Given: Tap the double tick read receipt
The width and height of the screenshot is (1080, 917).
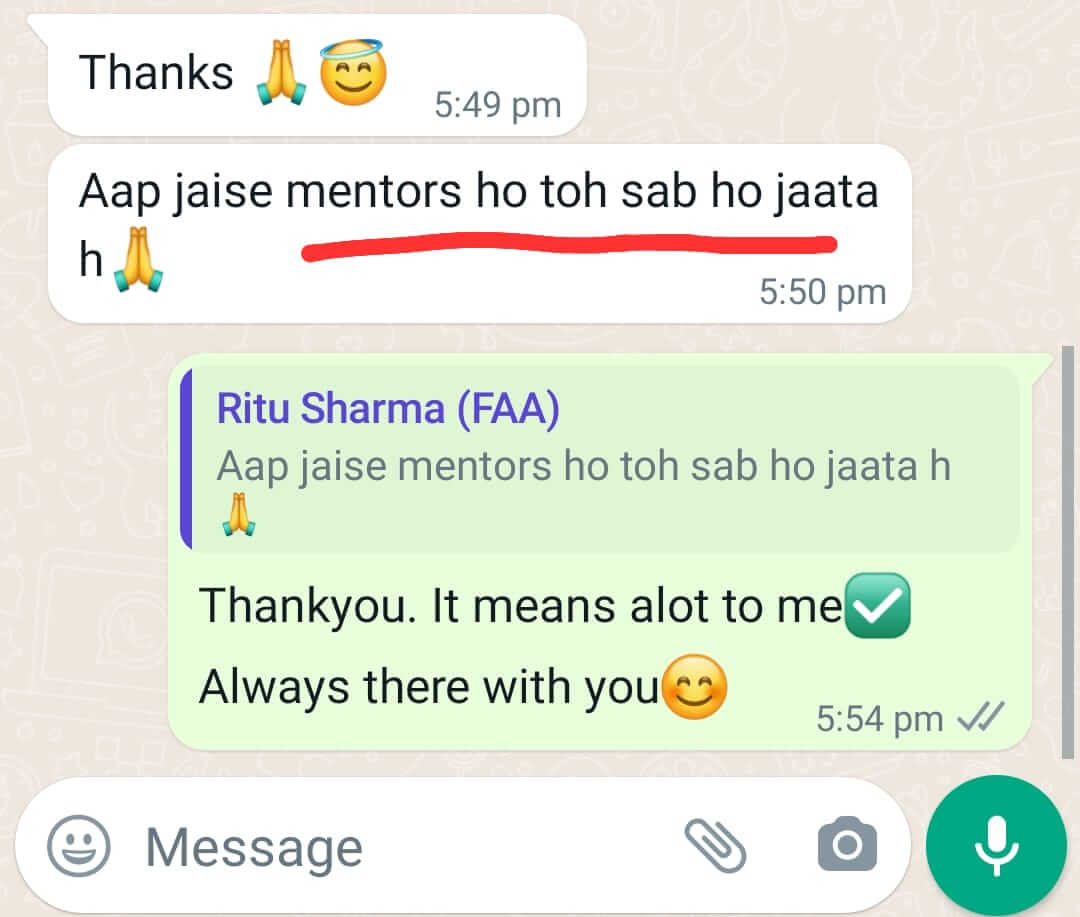Looking at the screenshot, I should pyautogui.click(x=981, y=719).
